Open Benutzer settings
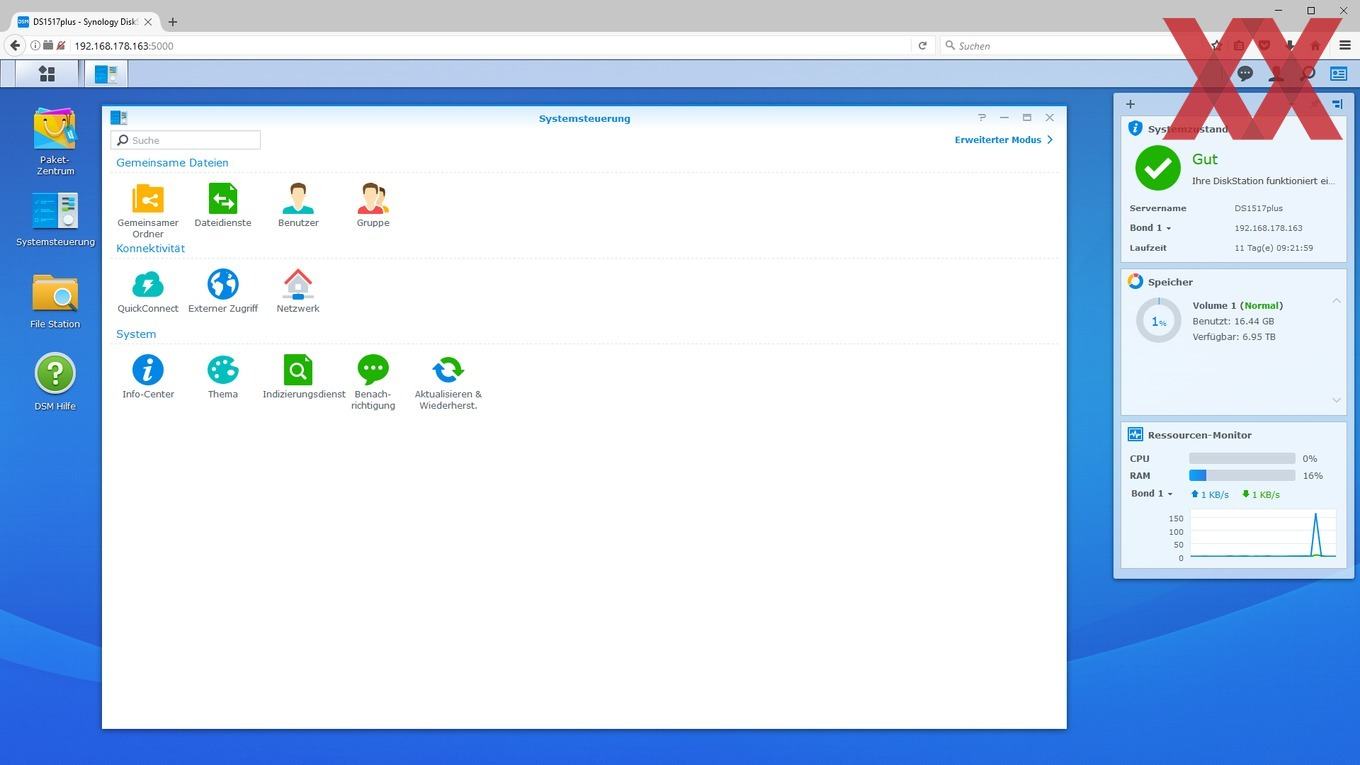Viewport: 1360px width, 765px height. click(298, 206)
